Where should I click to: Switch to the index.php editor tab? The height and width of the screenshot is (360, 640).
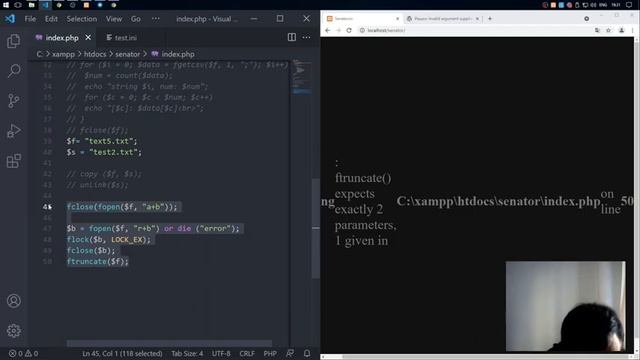(x=62, y=38)
